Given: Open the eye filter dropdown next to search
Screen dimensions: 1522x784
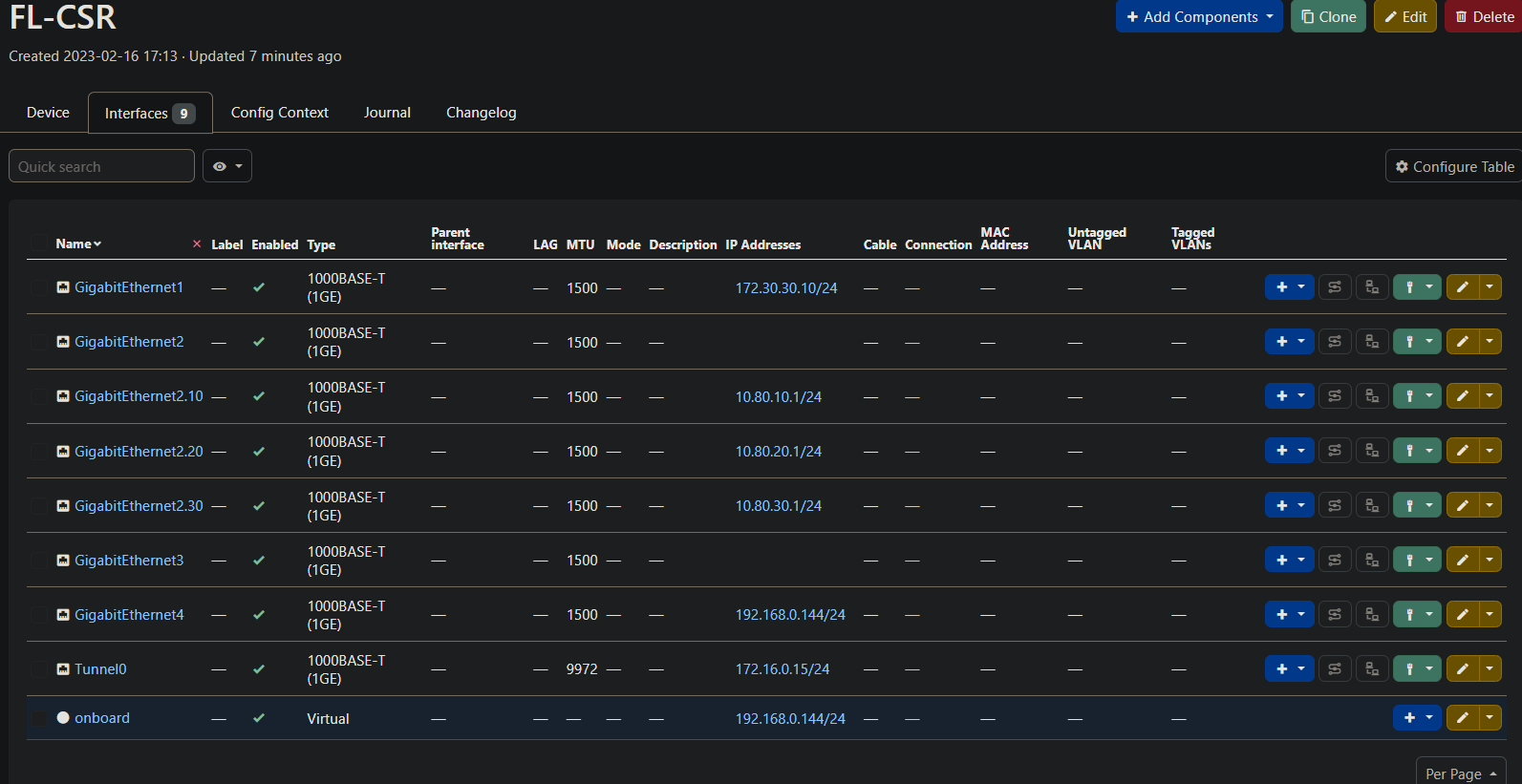Looking at the screenshot, I should 227,166.
